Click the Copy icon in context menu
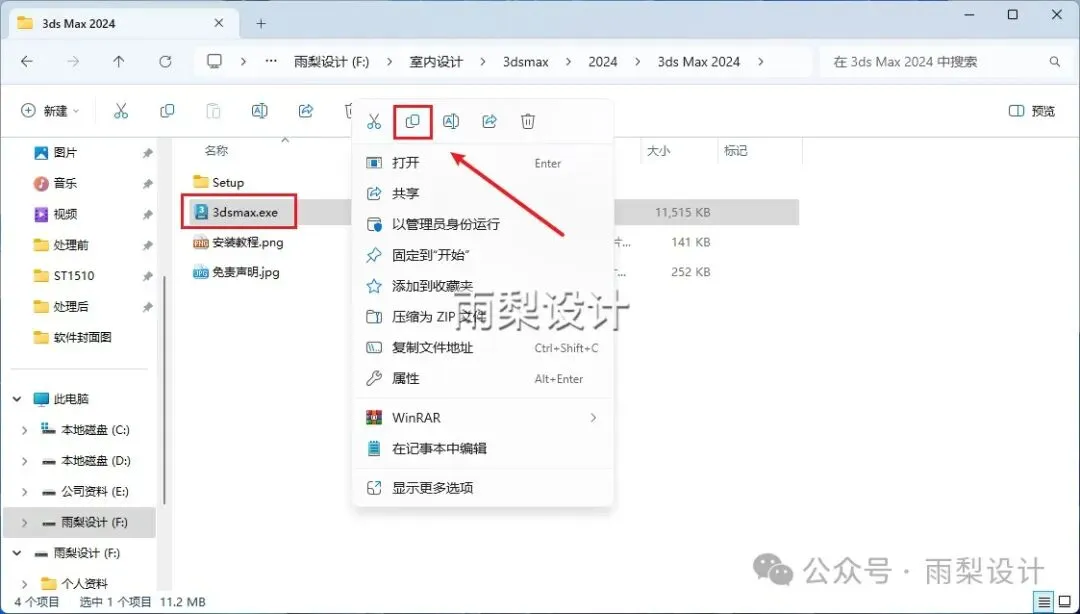 [413, 122]
